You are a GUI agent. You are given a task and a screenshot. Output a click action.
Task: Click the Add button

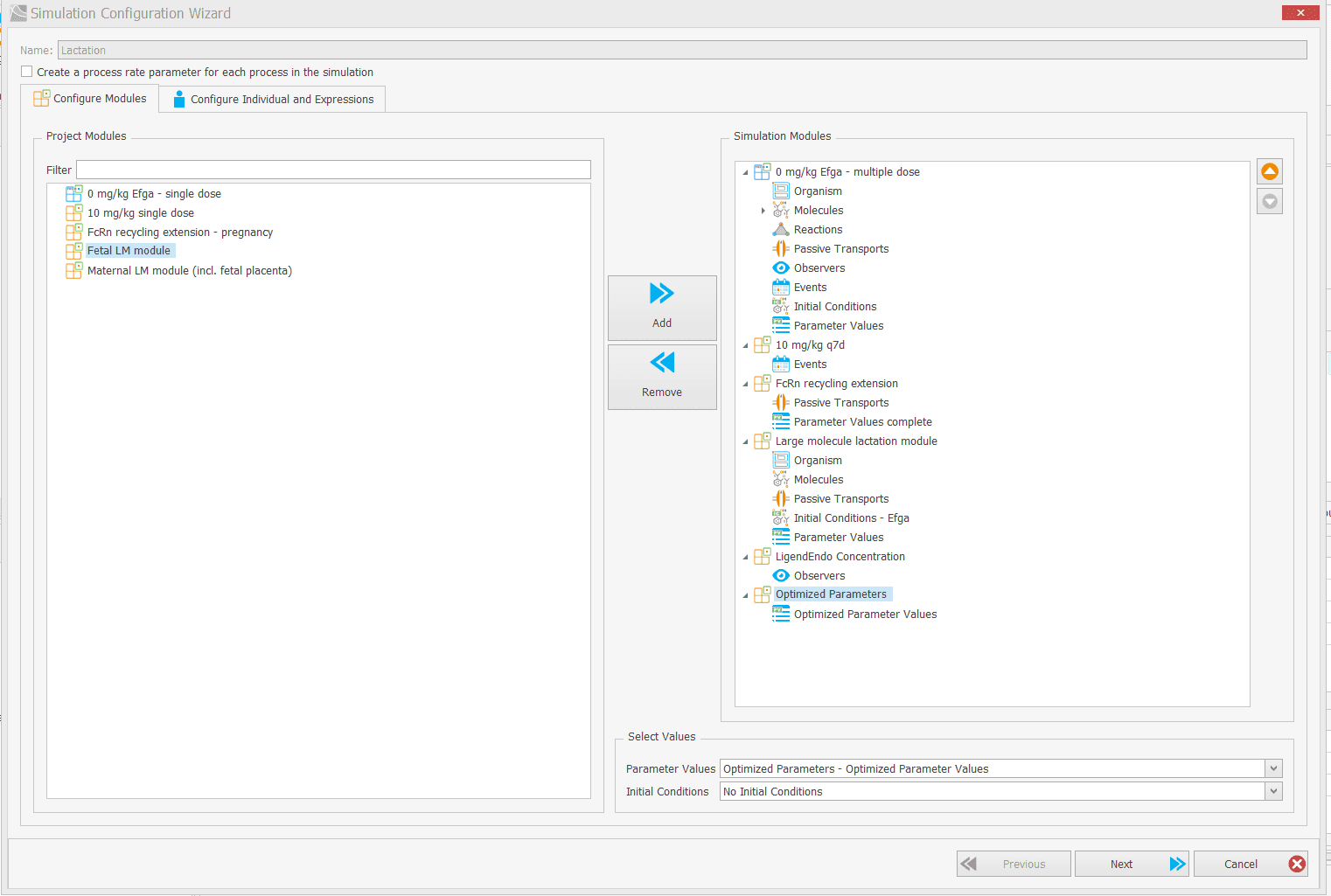coord(662,308)
